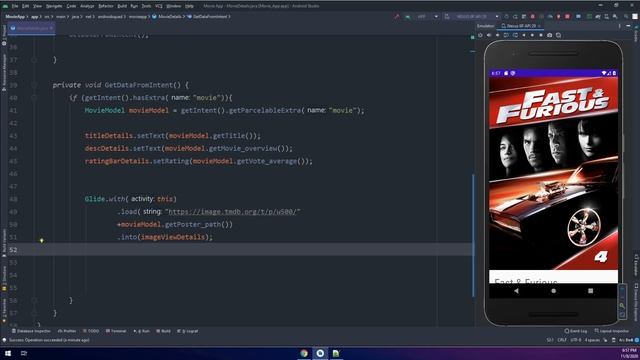Open the Build menu in menu bar
The image size is (640, 360).
click(122, 6)
